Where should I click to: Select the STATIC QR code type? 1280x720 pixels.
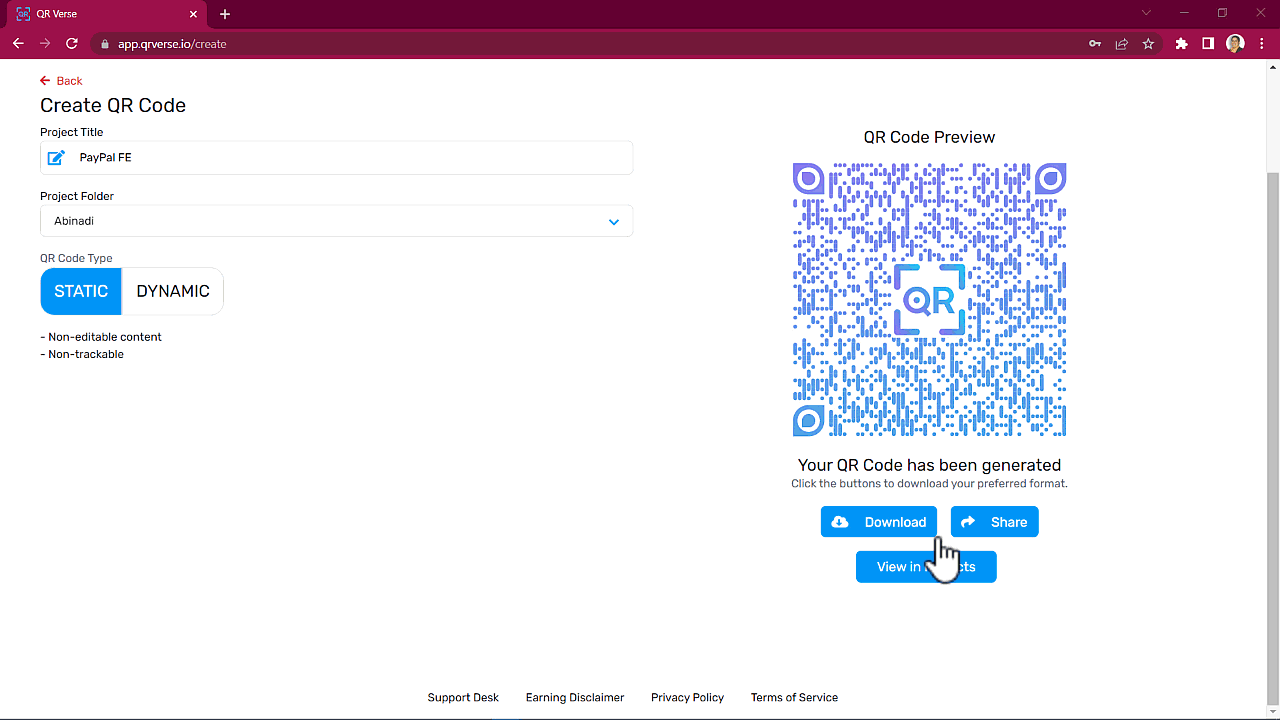coord(81,291)
